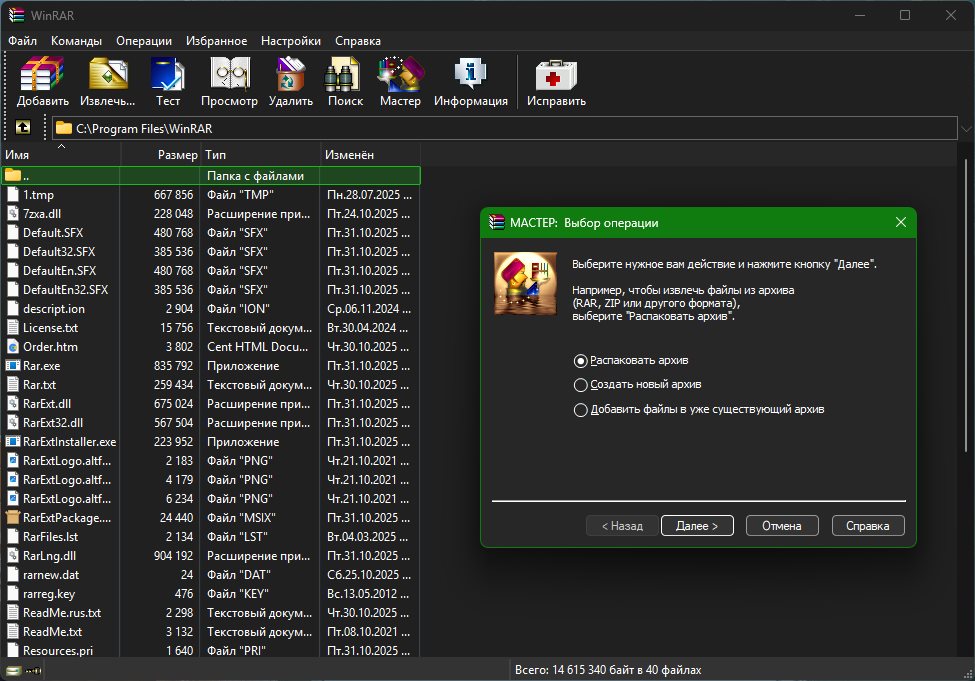Click the Отмена button in wizard

point(781,526)
